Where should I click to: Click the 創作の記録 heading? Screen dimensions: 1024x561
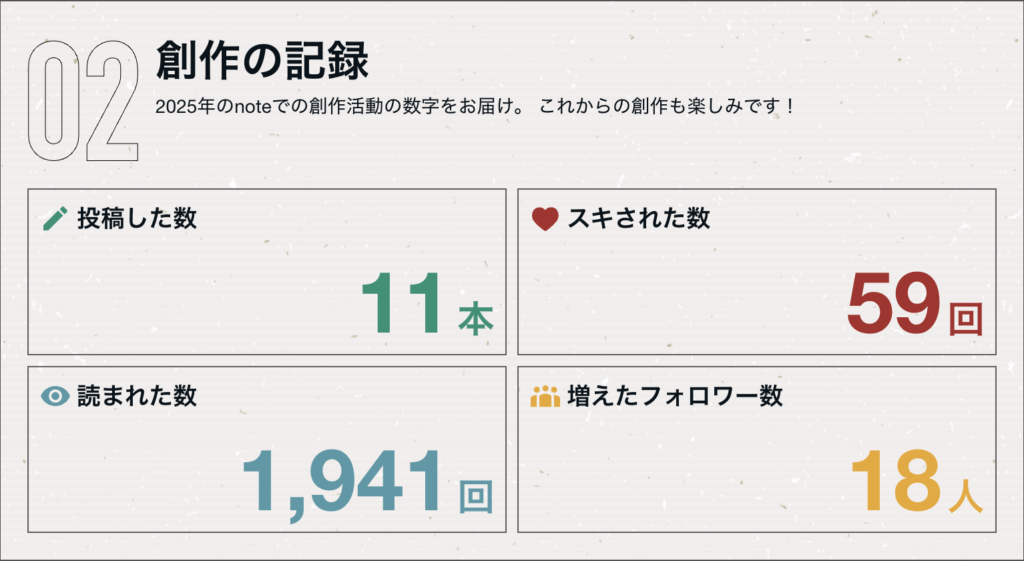click(262, 62)
